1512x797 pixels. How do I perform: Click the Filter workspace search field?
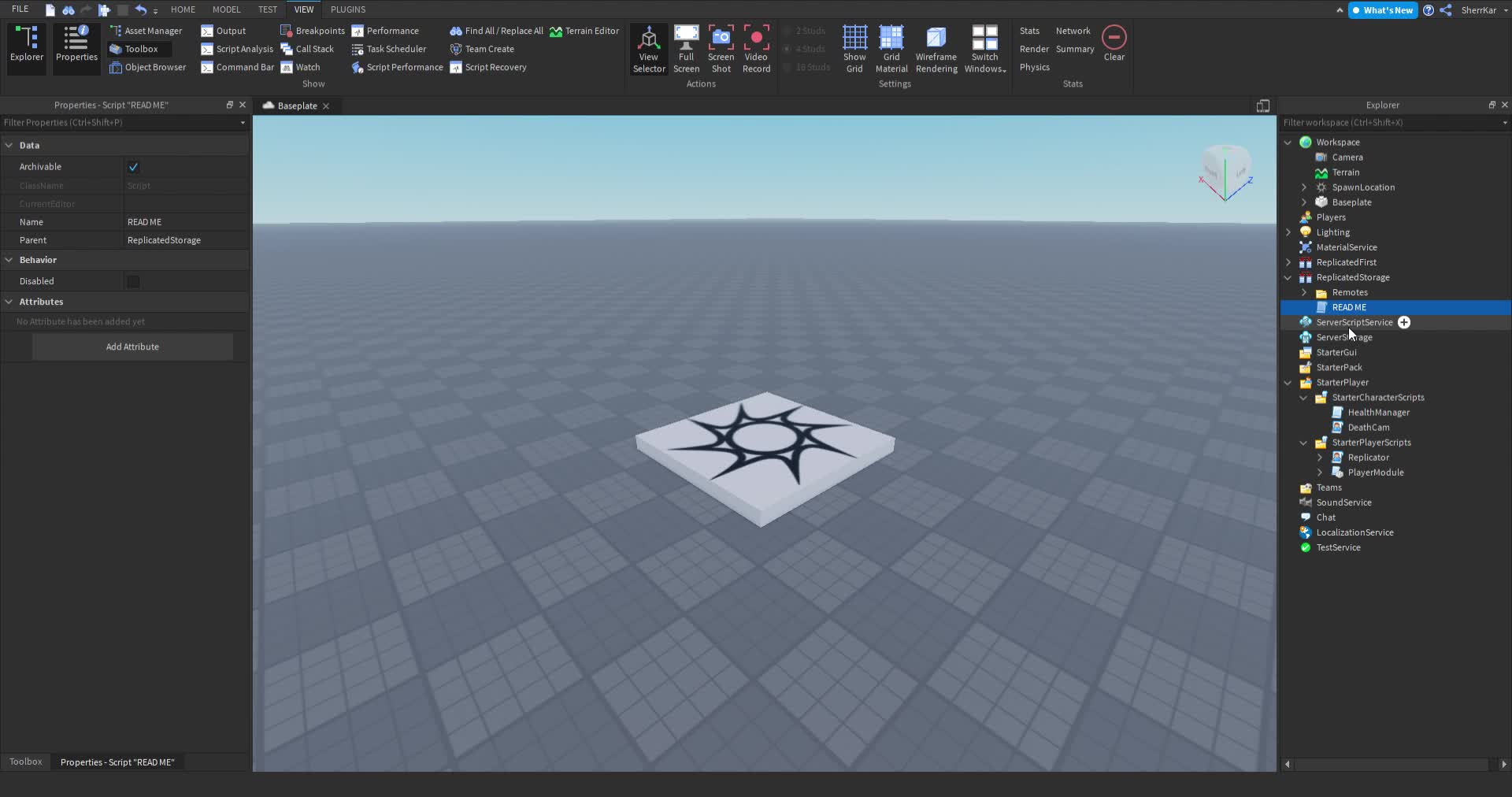1386,123
